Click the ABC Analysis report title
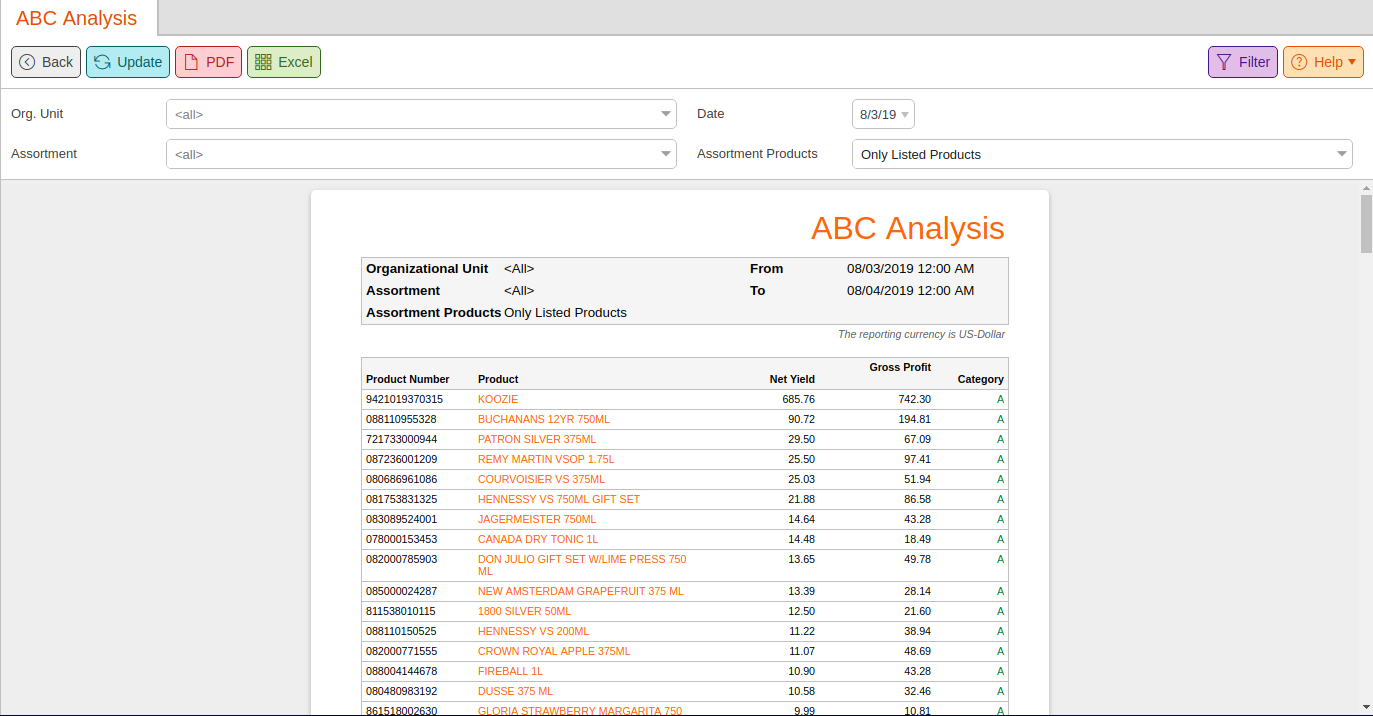 click(908, 228)
